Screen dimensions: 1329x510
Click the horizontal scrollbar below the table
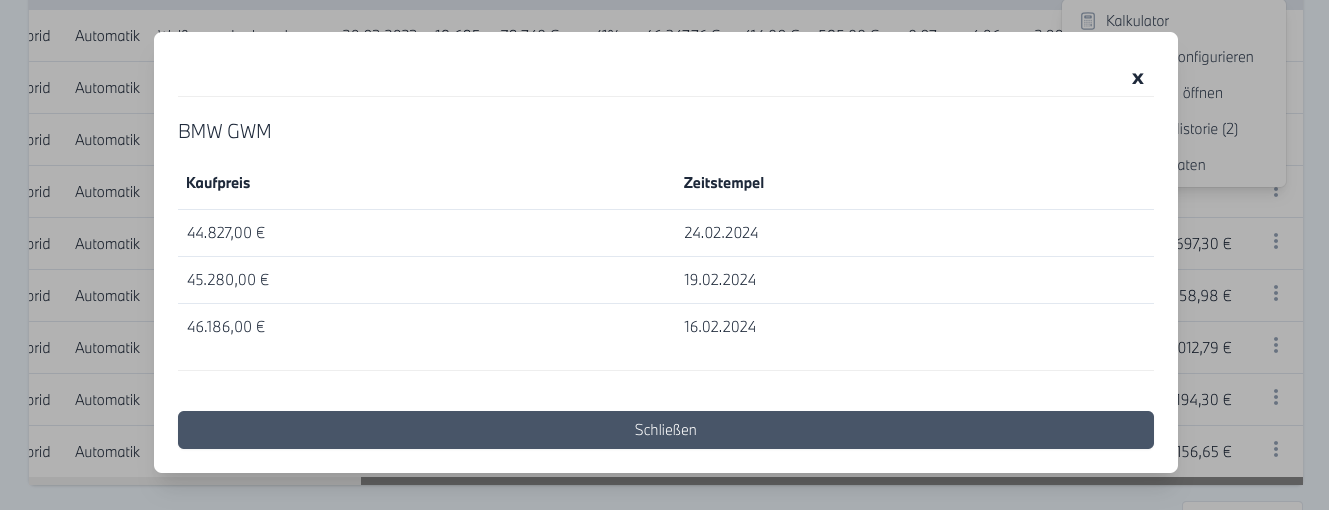[x=830, y=481]
